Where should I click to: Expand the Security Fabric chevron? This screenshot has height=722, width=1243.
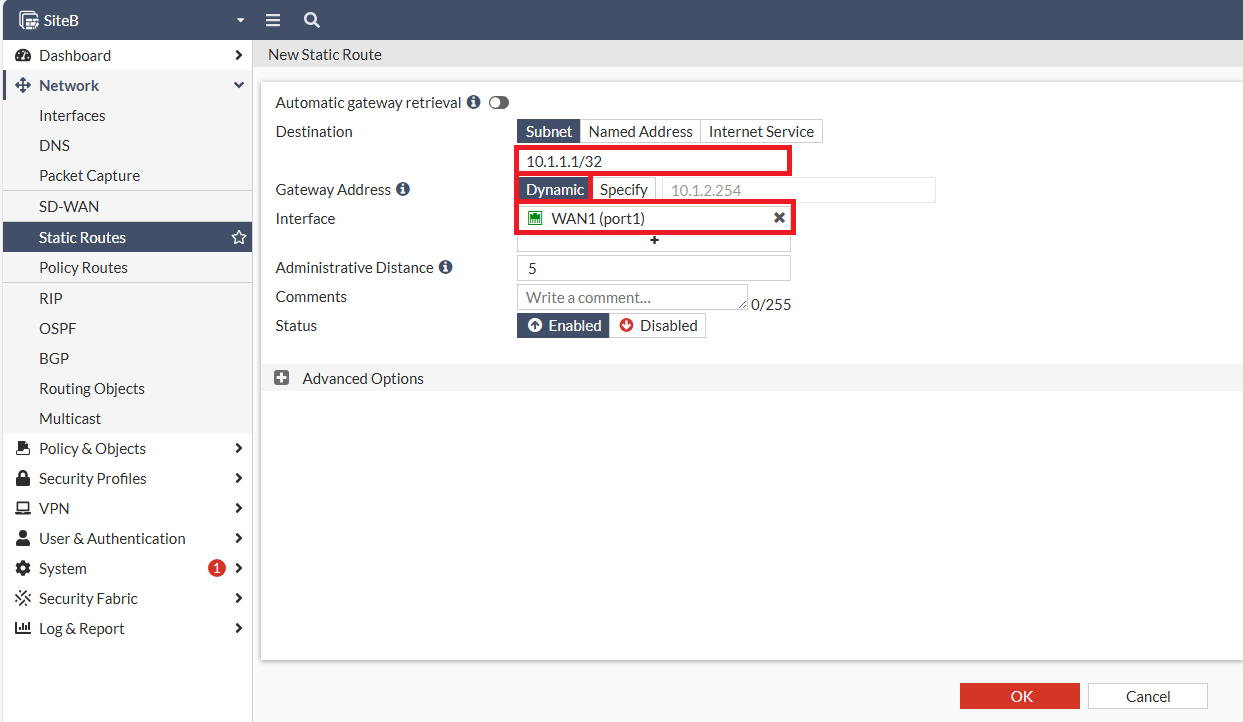coord(238,598)
